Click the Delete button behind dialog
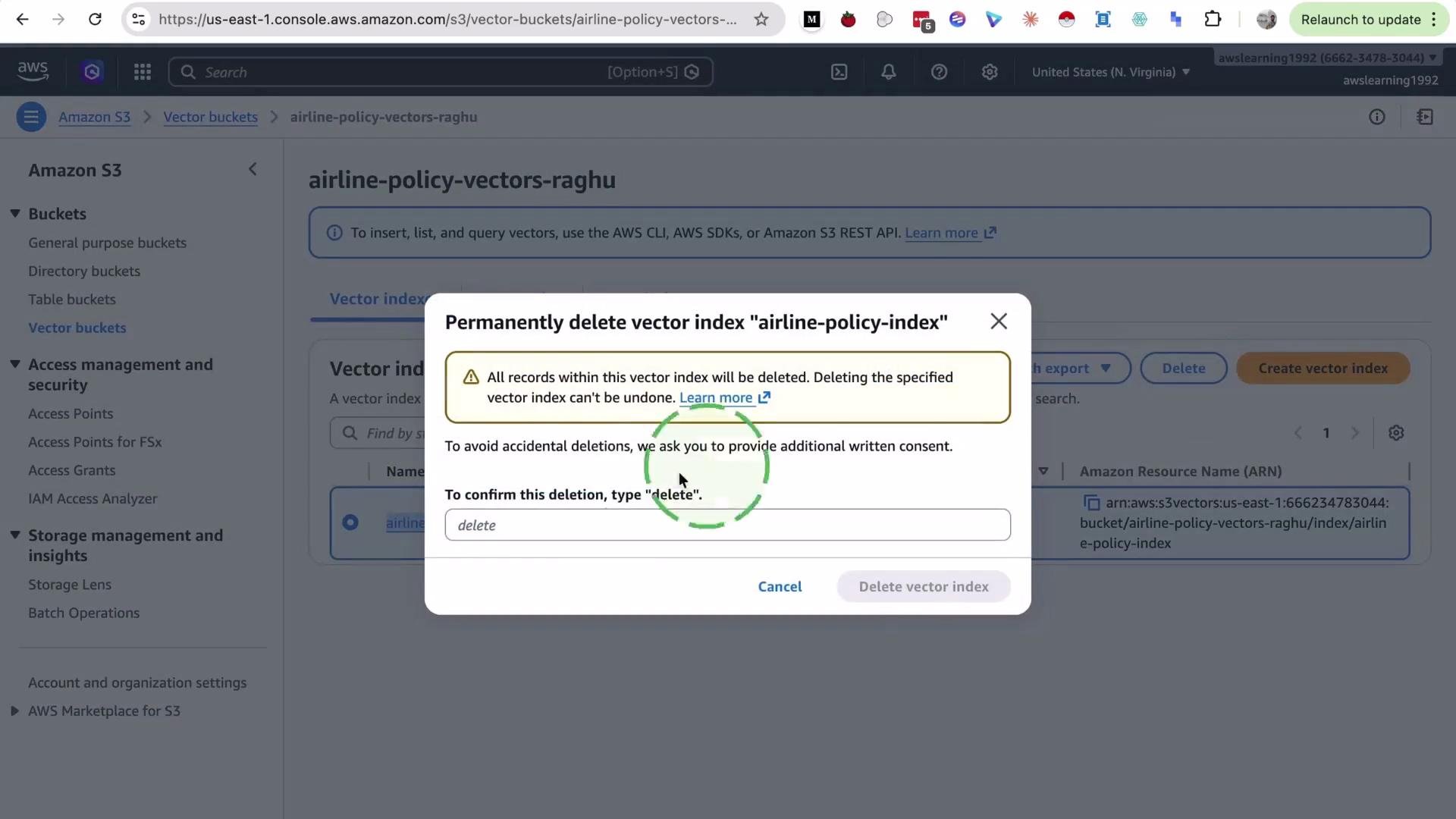1456x819 pixels. pos(1183,368)
